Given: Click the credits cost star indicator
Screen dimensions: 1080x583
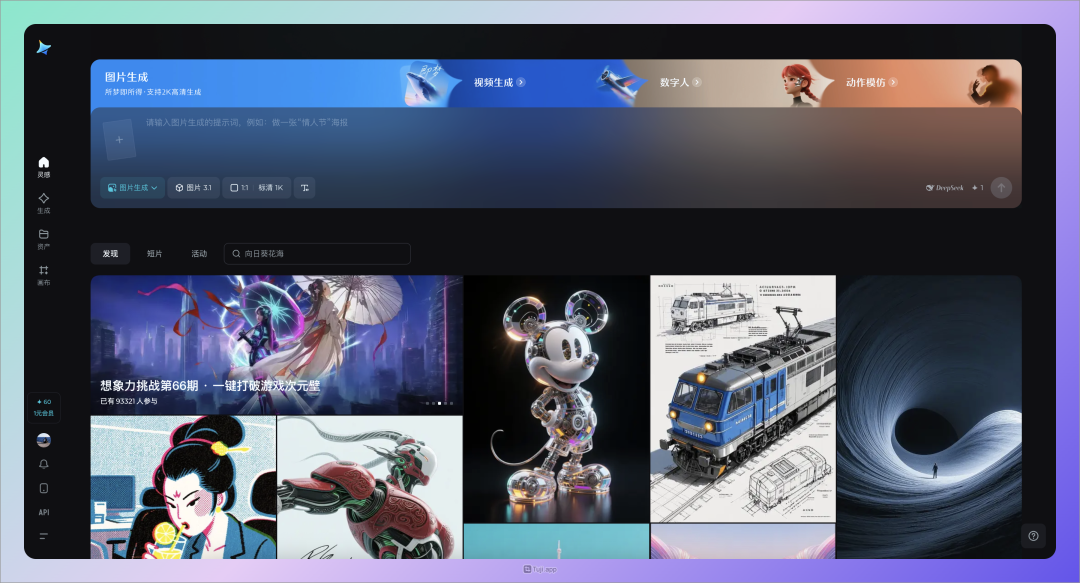Looking at the screenshot, I should pyautogui.click(x=978, y=187).
